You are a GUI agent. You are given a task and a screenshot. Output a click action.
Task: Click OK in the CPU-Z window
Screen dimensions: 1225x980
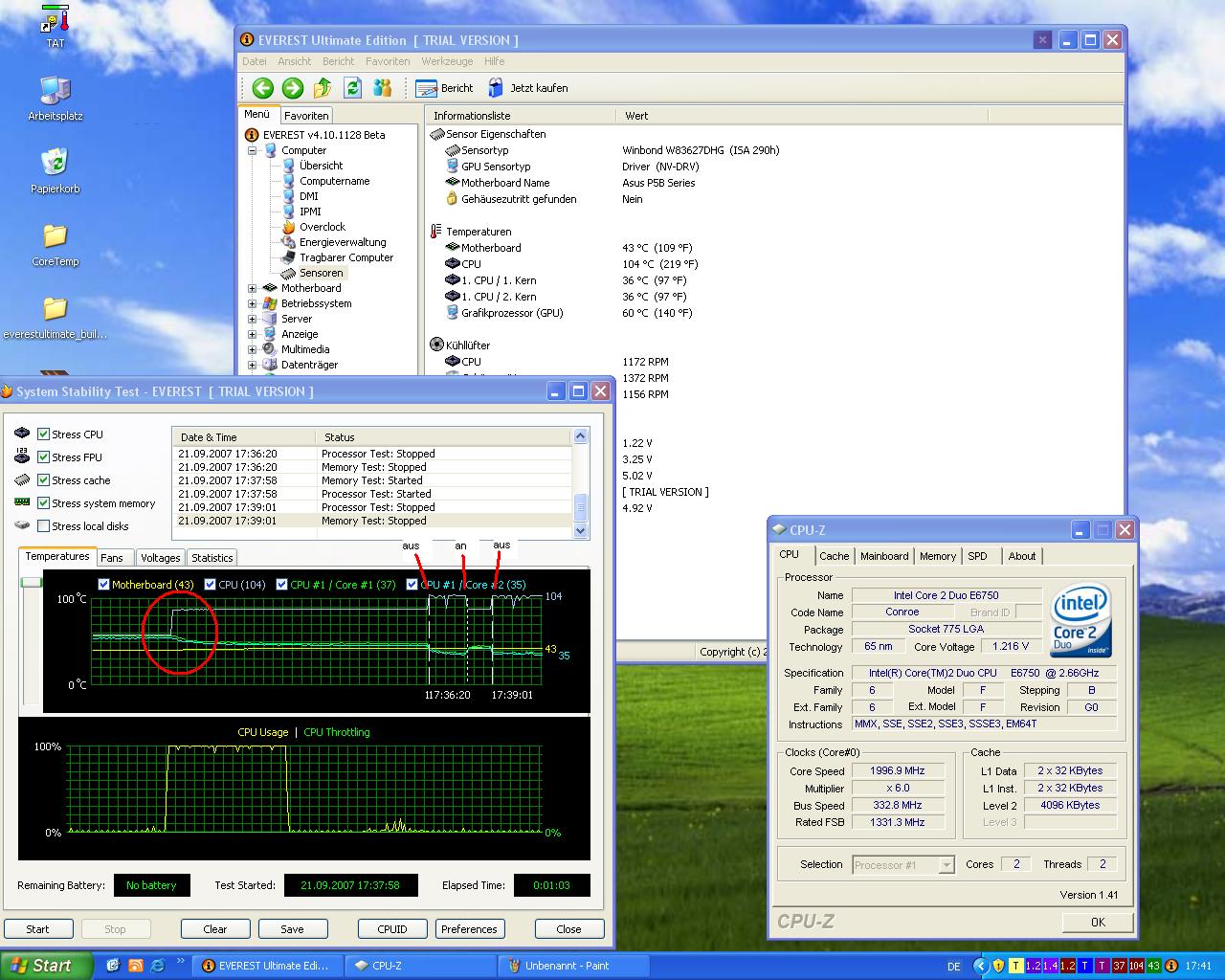1098,923
